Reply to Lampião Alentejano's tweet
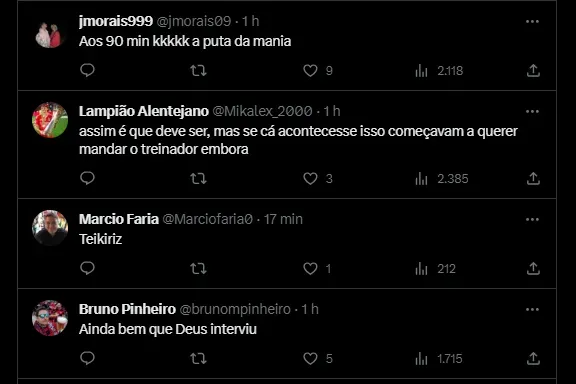The image size is (576, 384). click(x=87, y=178)
